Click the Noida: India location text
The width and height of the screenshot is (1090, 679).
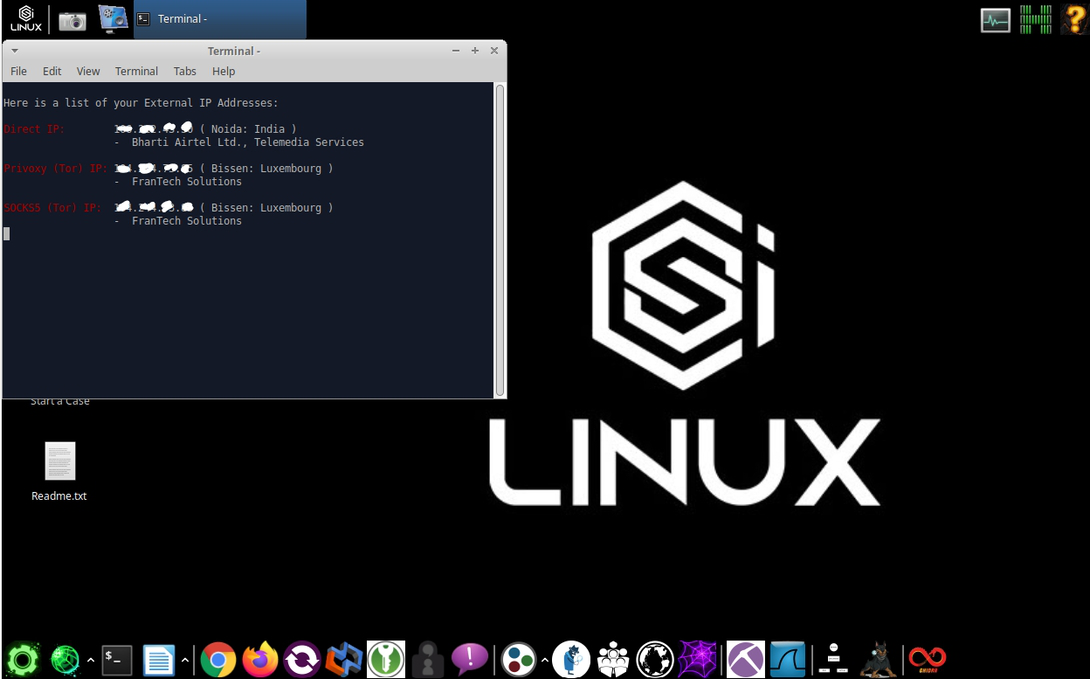(248, 129)
